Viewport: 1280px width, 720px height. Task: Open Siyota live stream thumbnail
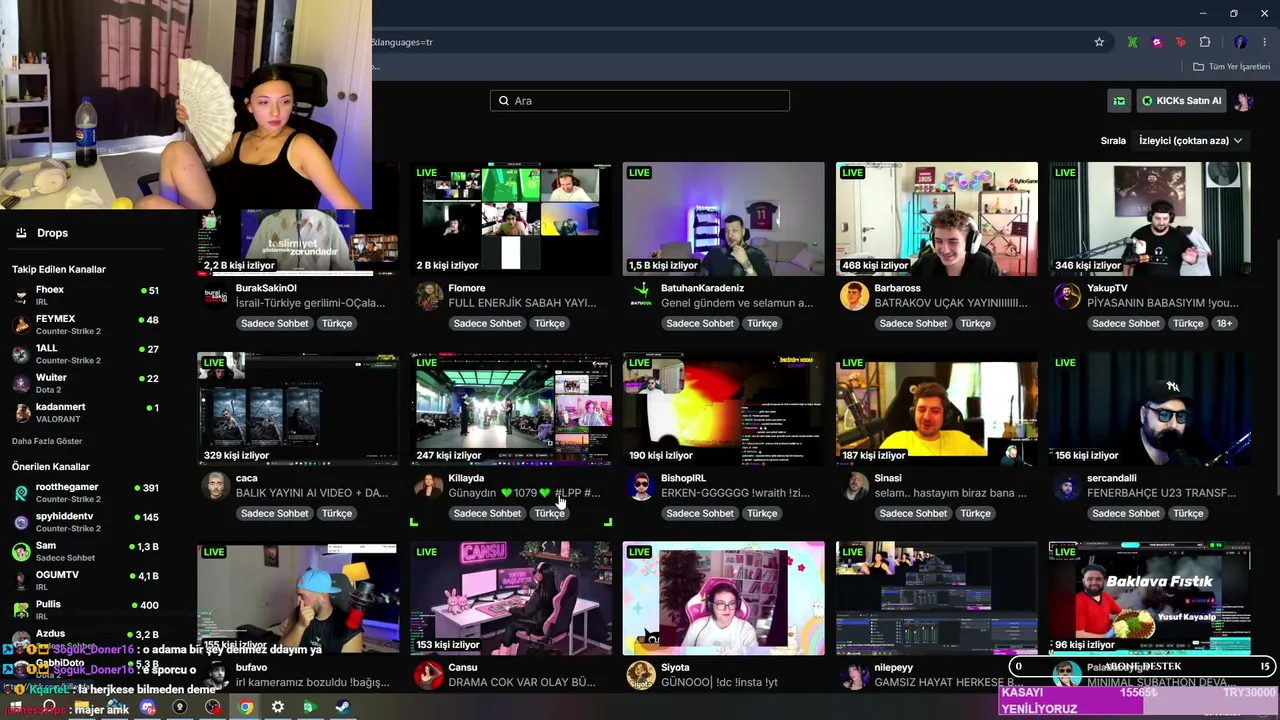(724, 599)
